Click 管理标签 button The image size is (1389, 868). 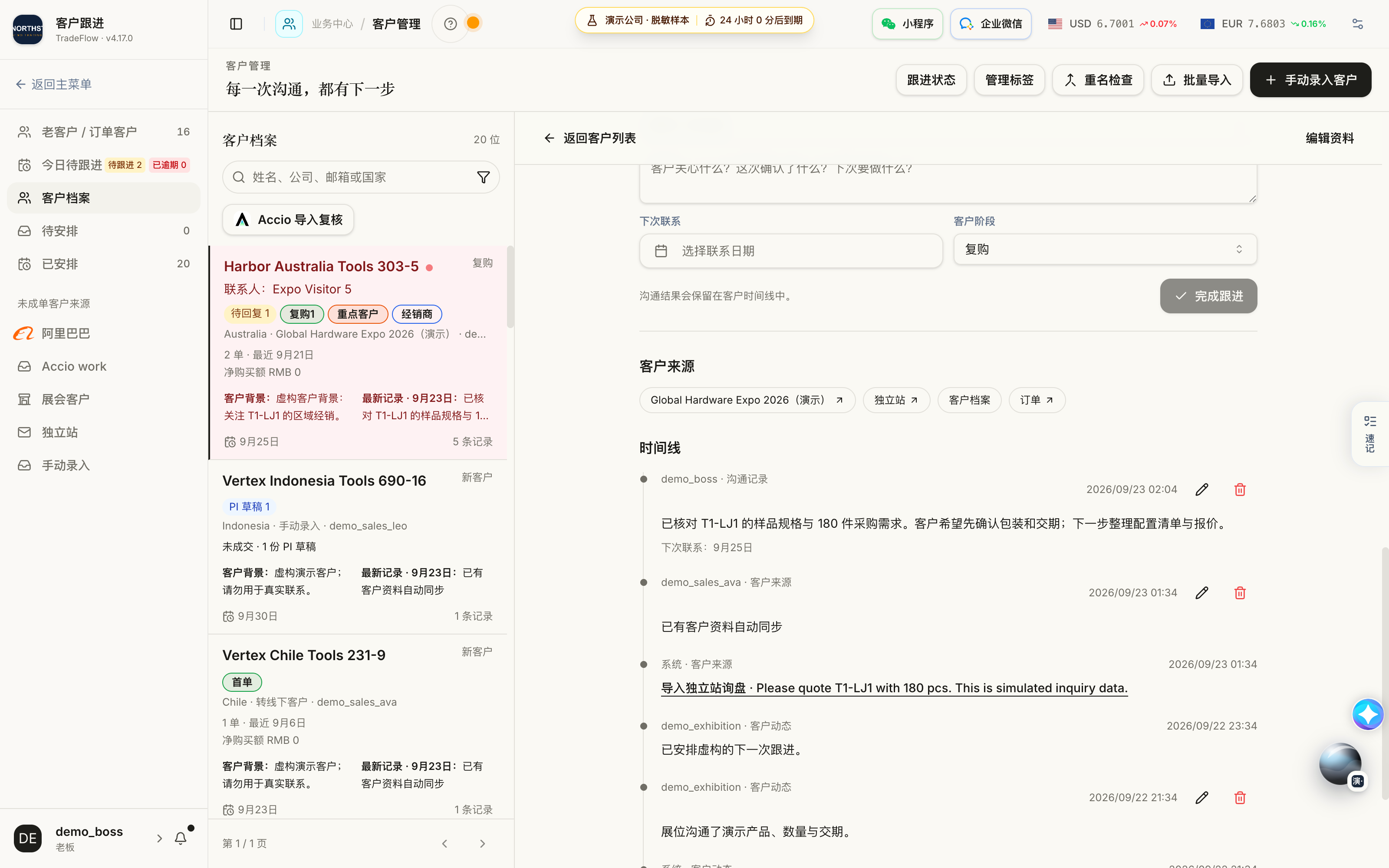1009,80
